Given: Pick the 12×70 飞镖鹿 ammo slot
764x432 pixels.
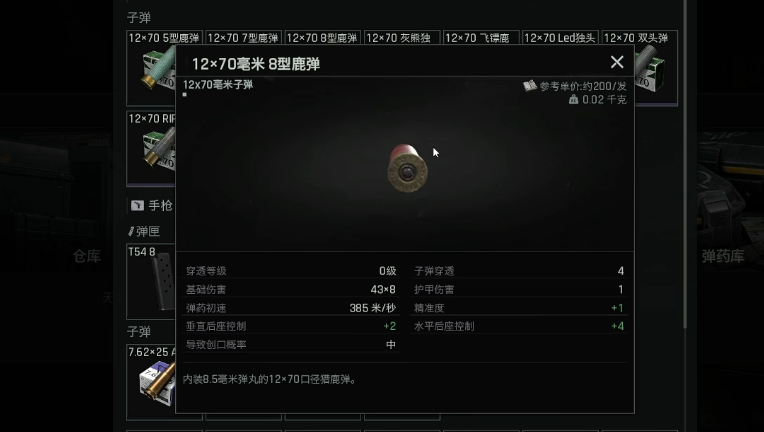Looking at the screenshot, I should tap(481, 38).
